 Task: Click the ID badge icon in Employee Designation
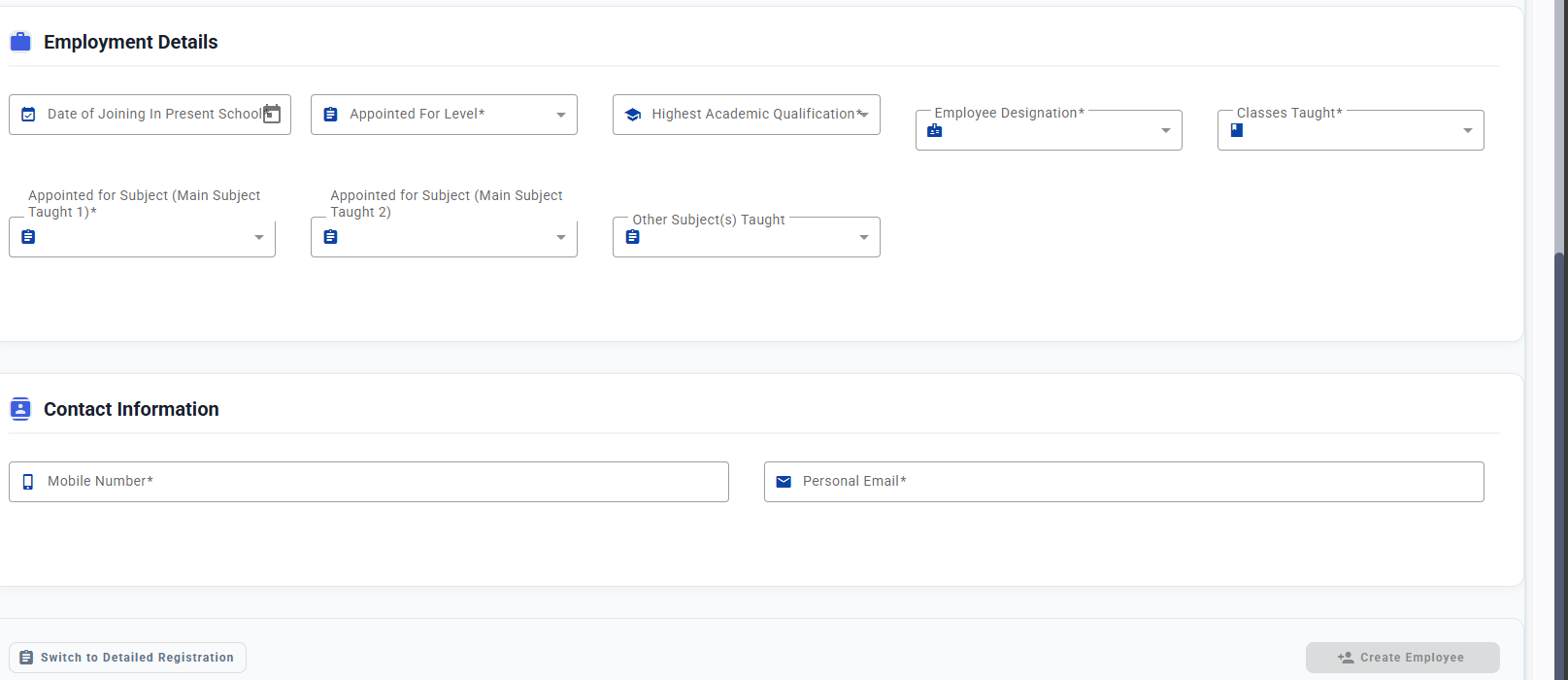pos(935,130)
